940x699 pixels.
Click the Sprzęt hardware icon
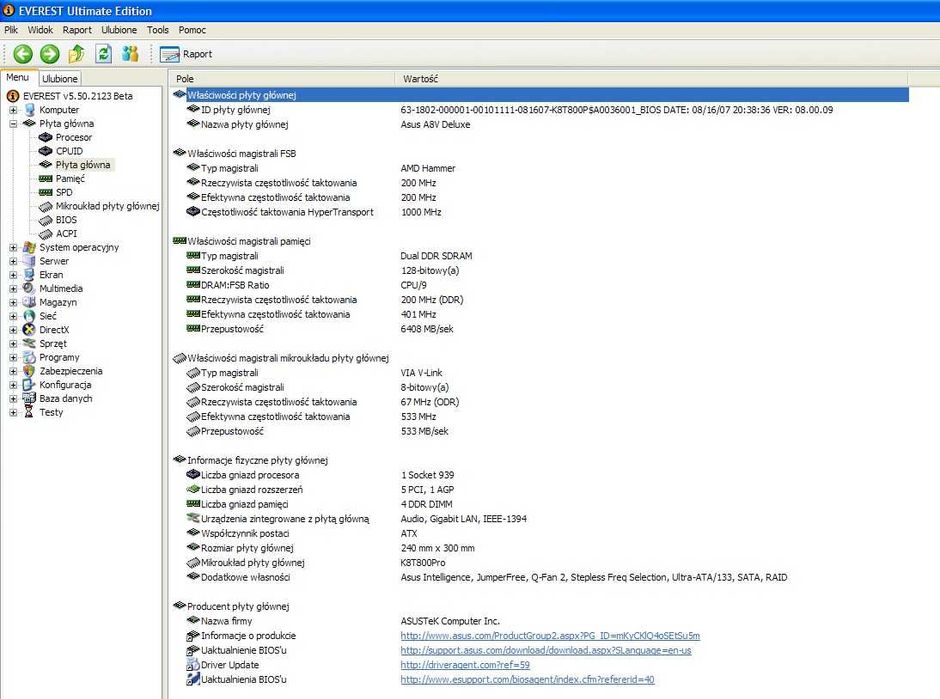coord(29,344)
